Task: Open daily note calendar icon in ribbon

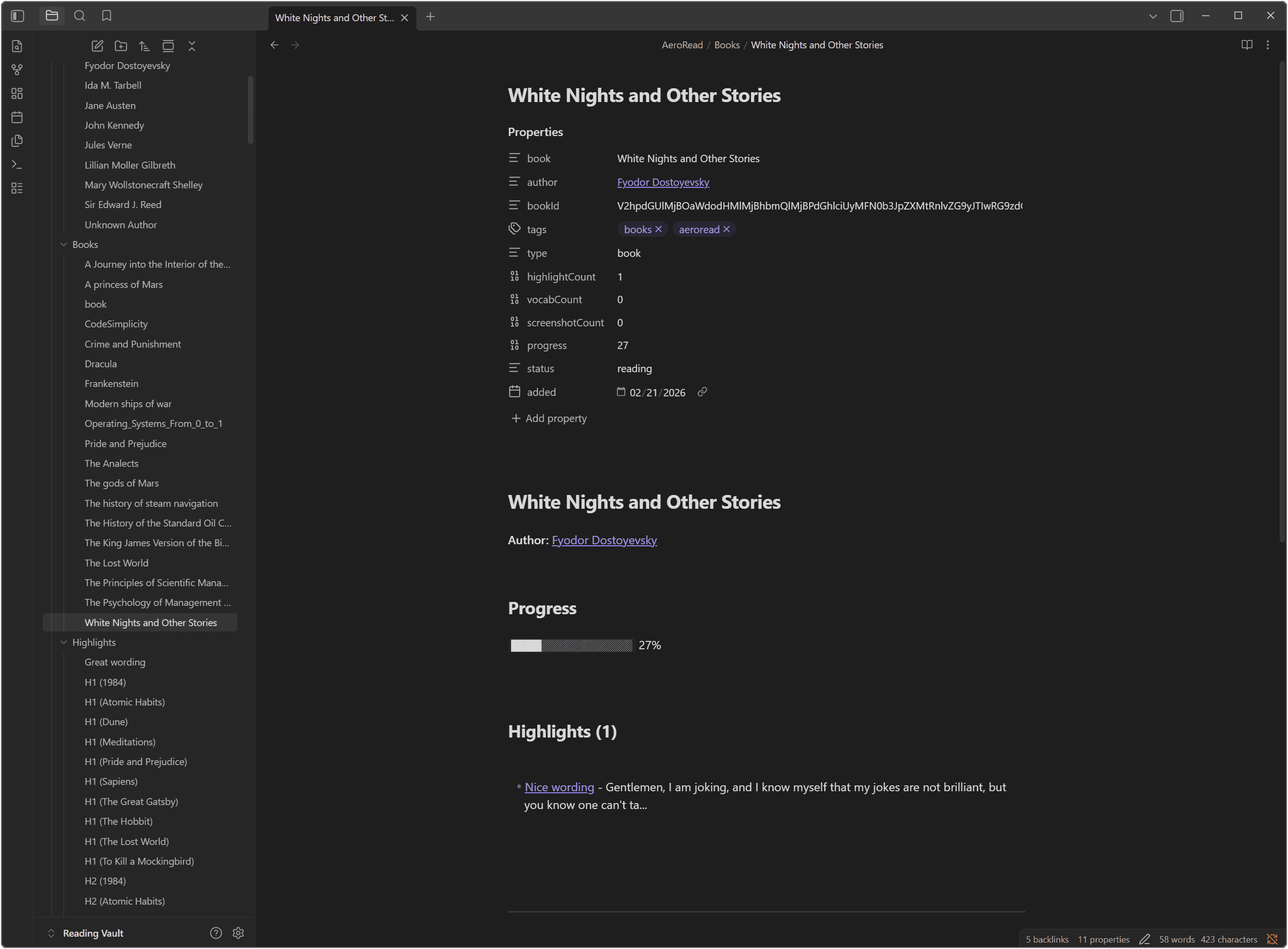Action: click(17, 117)
